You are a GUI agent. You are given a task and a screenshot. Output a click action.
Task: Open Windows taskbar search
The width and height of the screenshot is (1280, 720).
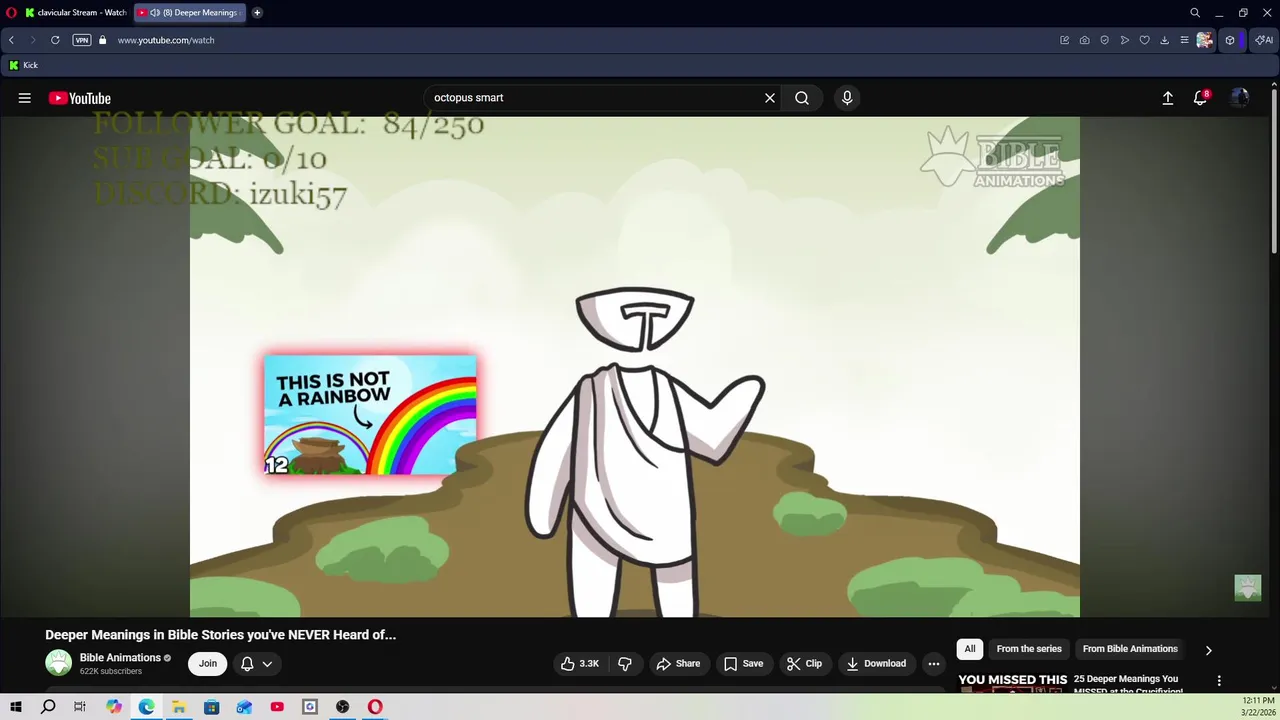pos(48,707)
